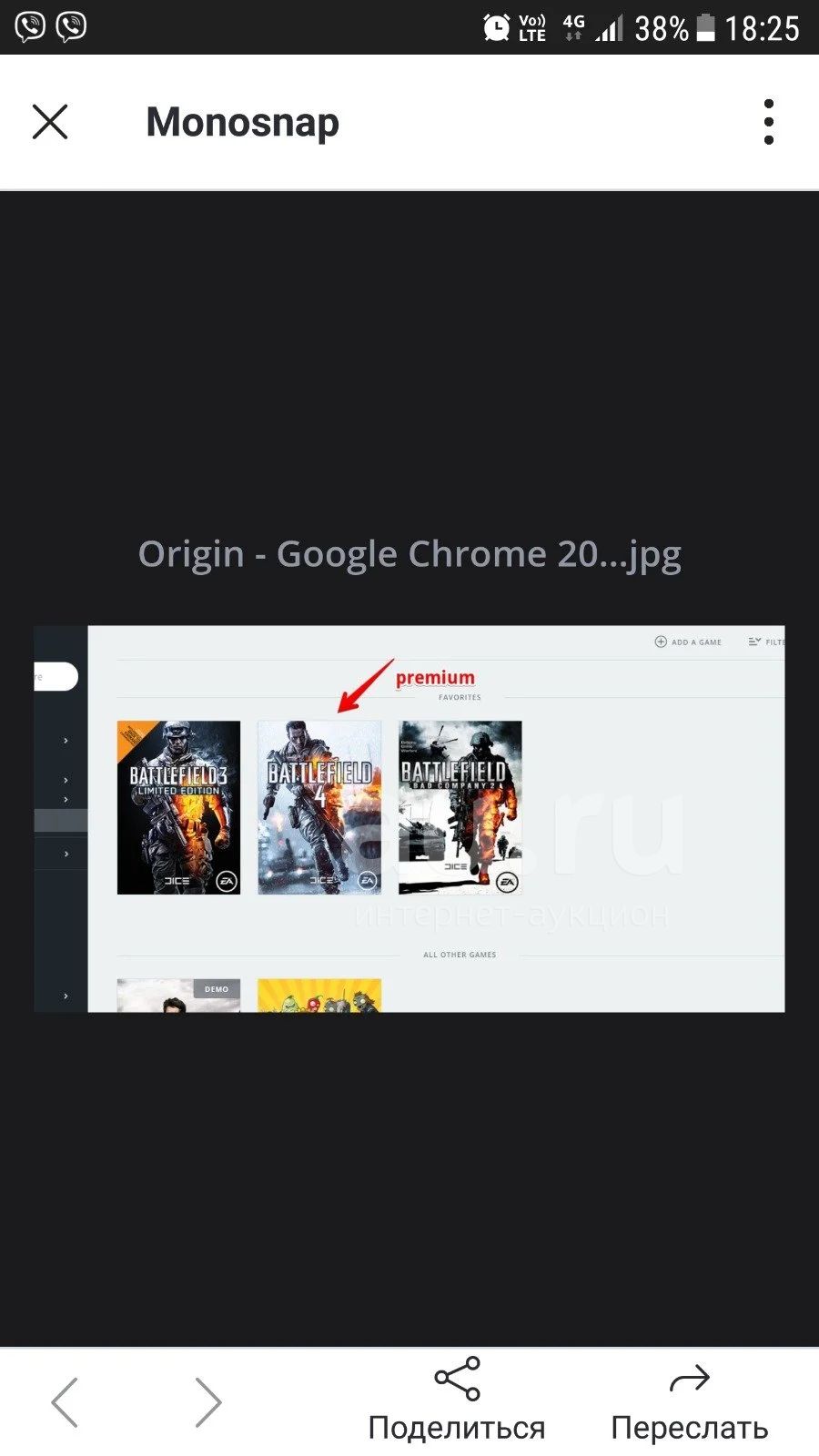Select the Battlefield 3 Limited Edition cover
819x1456 pixels.
178,807
